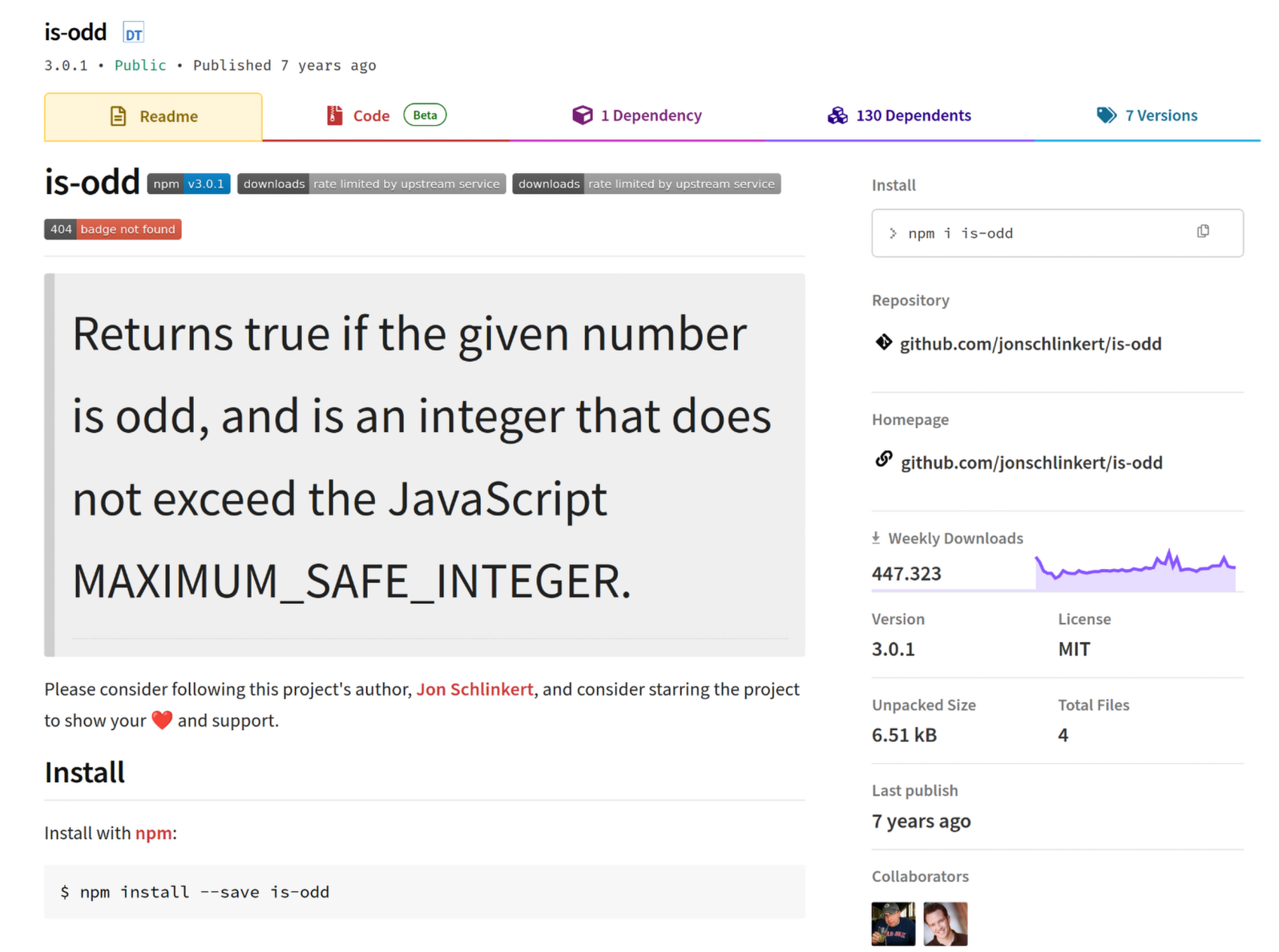Click the download arrow icon by Weekly Downloads
This screenshot has width=1279, height=952.
pyautogui.click(x=876, y=538)
